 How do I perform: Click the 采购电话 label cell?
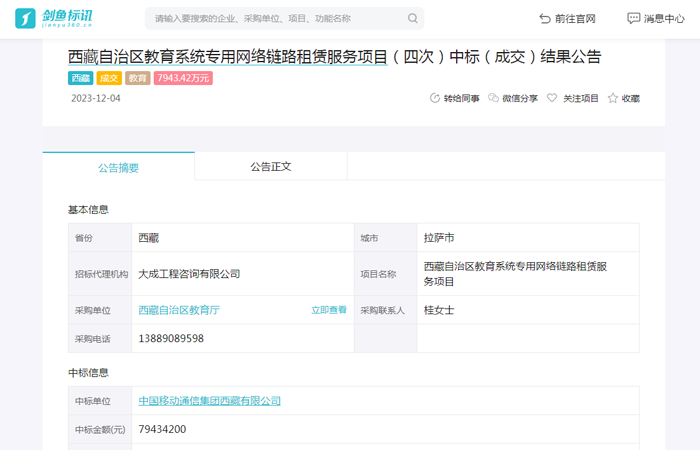(x=100, y=338)
